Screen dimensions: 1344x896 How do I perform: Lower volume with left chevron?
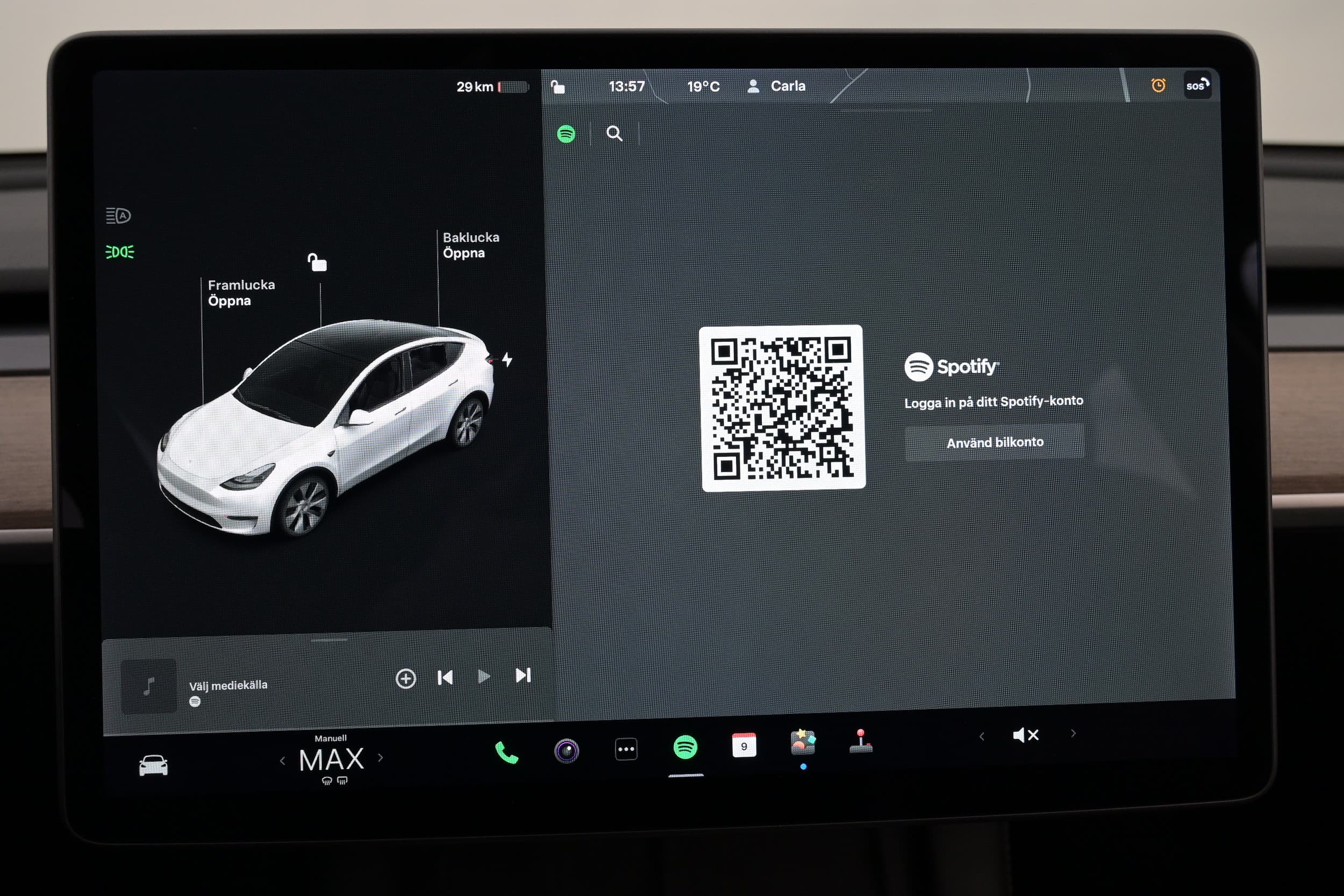pos(982,736)
